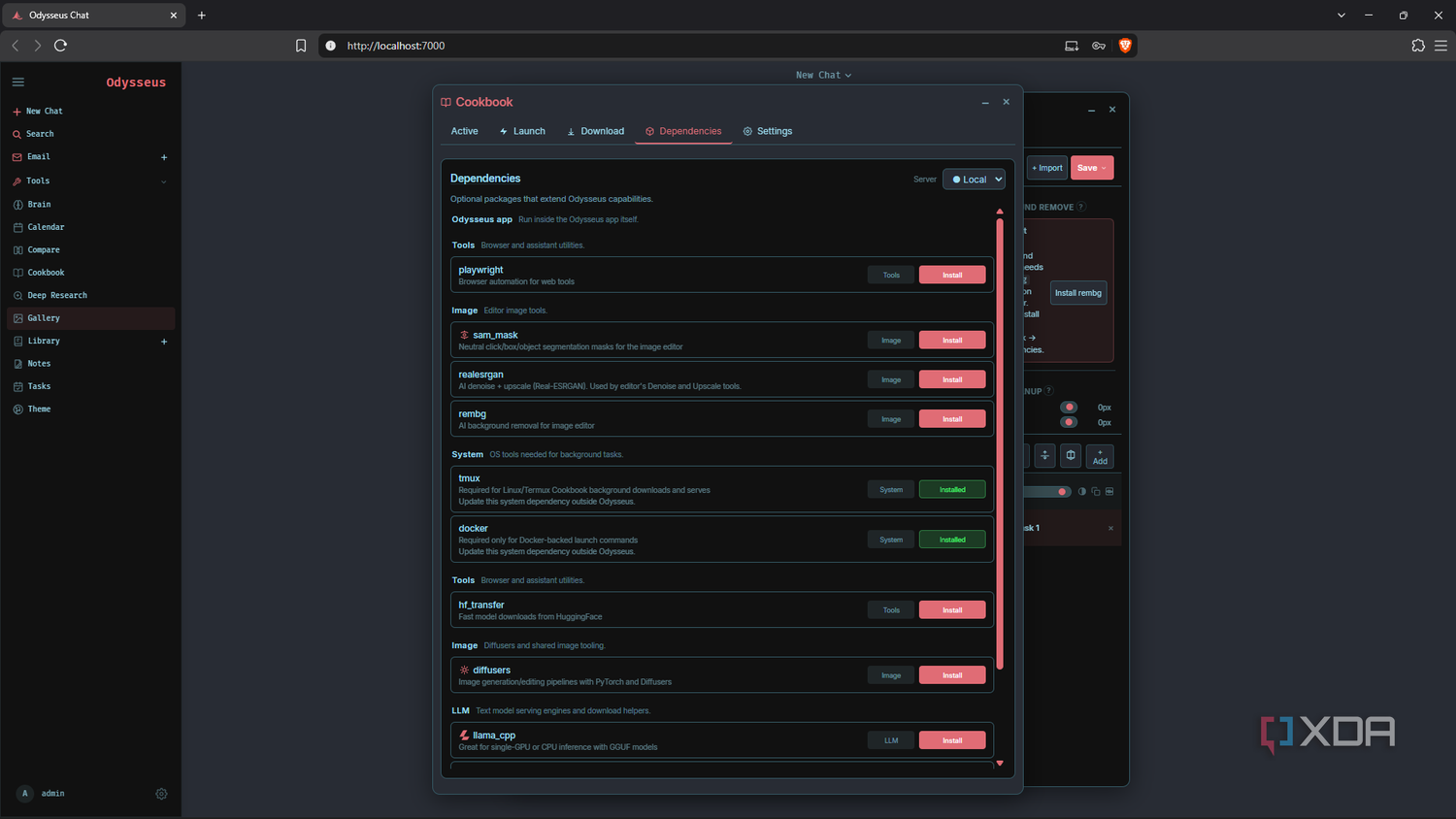Go back in the browser

pos(16,46)
